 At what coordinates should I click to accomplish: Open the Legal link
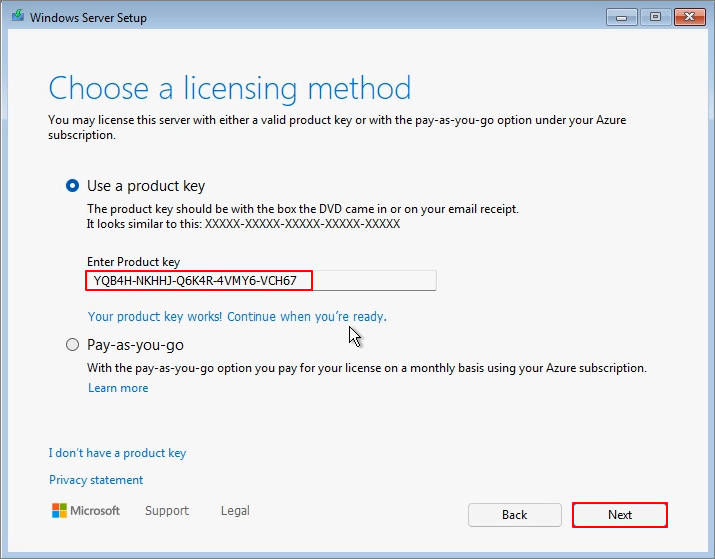tap(235, 511)
